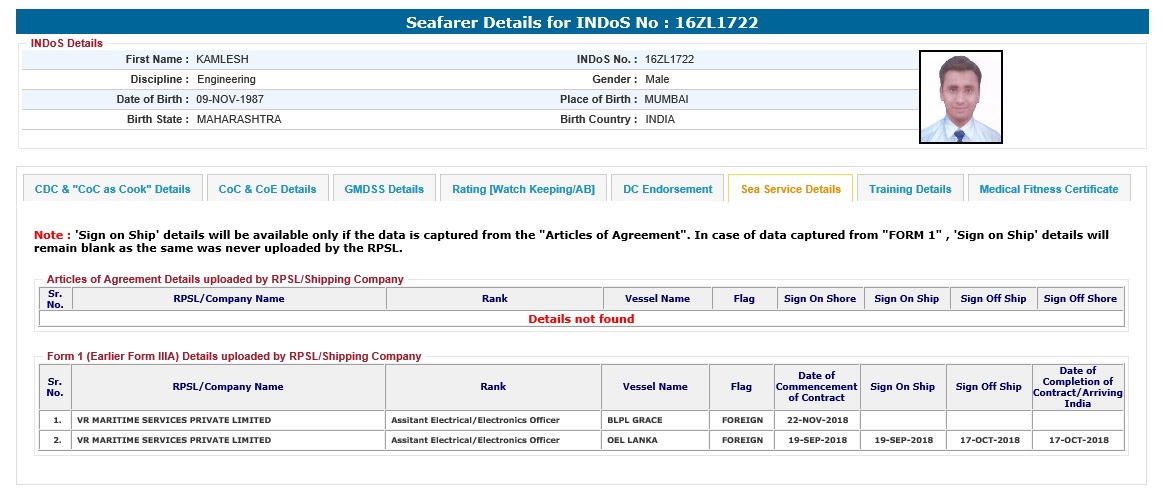Open the GMDSS Details tab
Viewport: 1170px width, 499px height.
(x=384, y=189)
